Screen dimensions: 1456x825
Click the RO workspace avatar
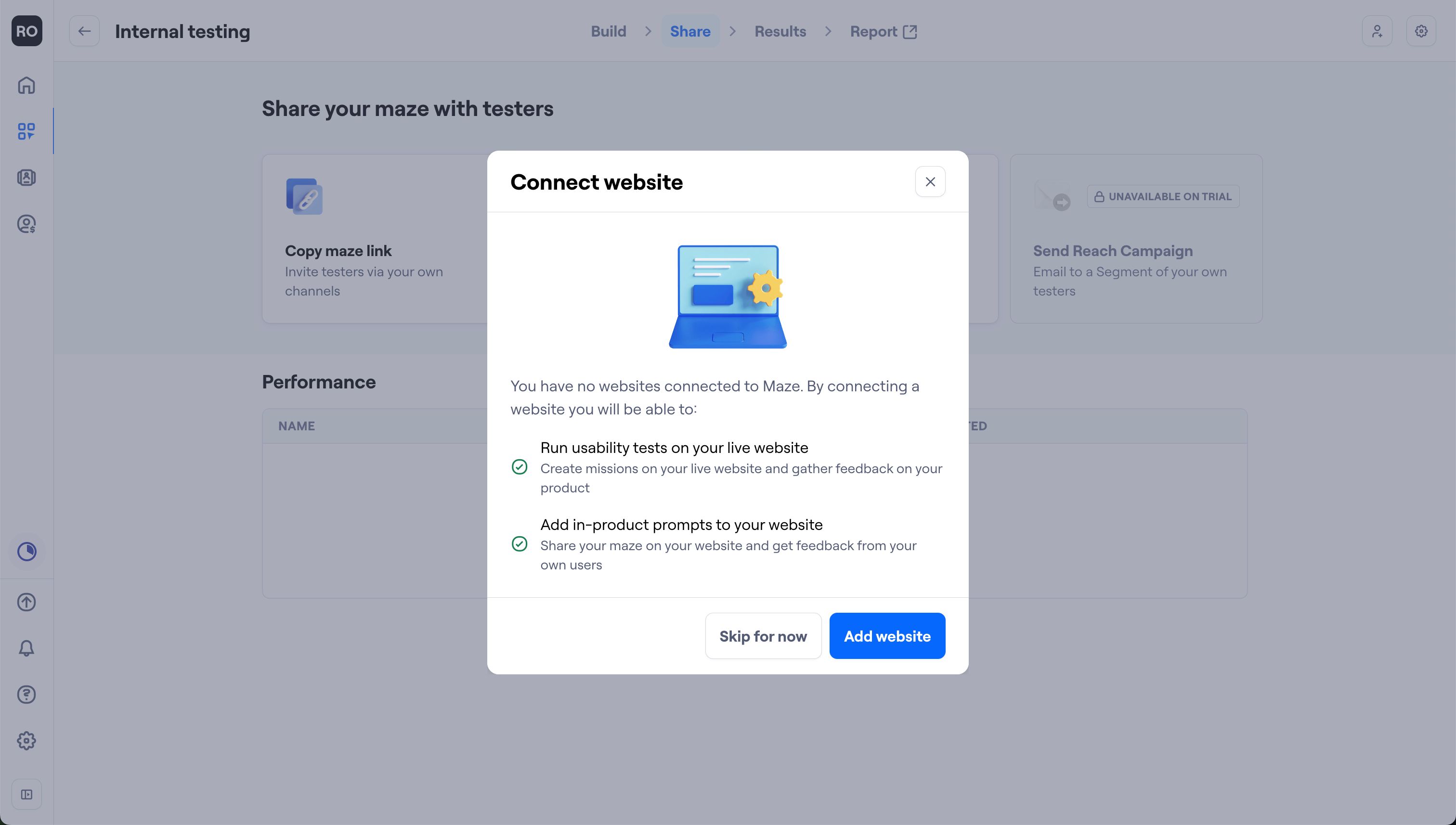coord(26,31)
